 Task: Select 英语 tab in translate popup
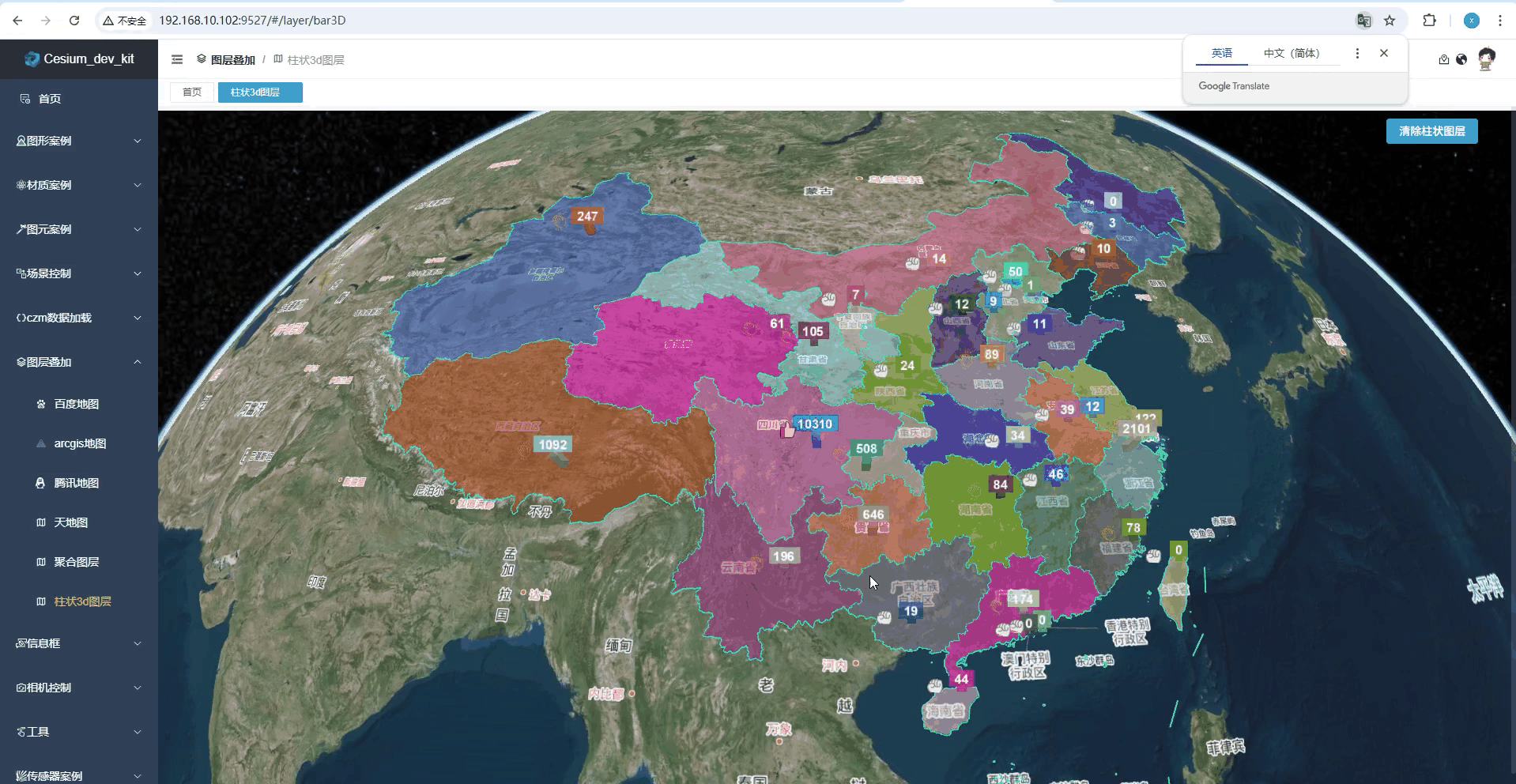pyautogui.click(x=1222, y=53)
